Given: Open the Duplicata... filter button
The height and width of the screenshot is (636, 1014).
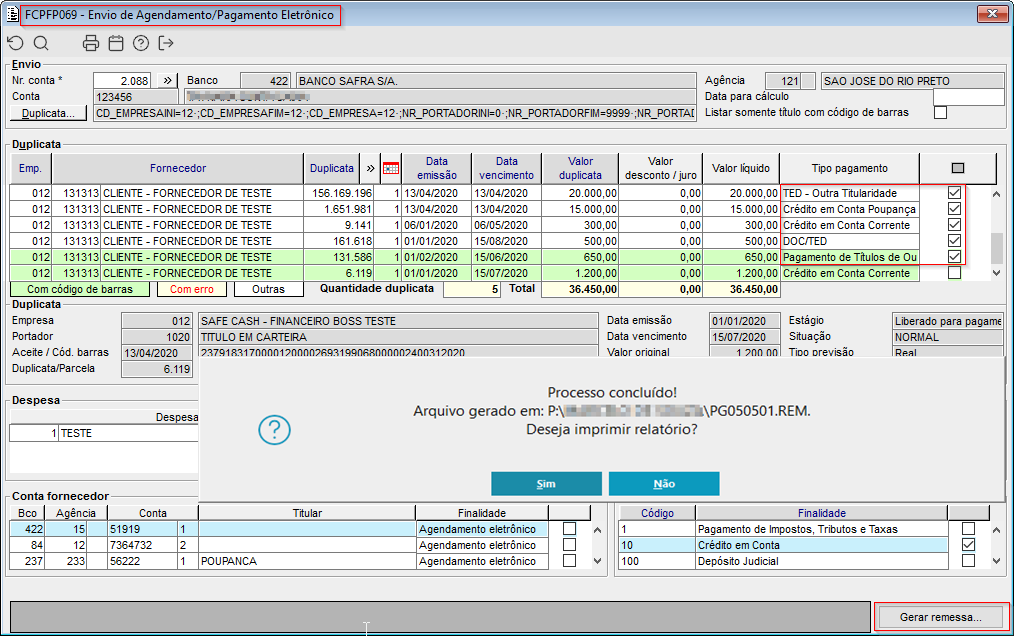Looking at the screenshot, I should 49,113.
